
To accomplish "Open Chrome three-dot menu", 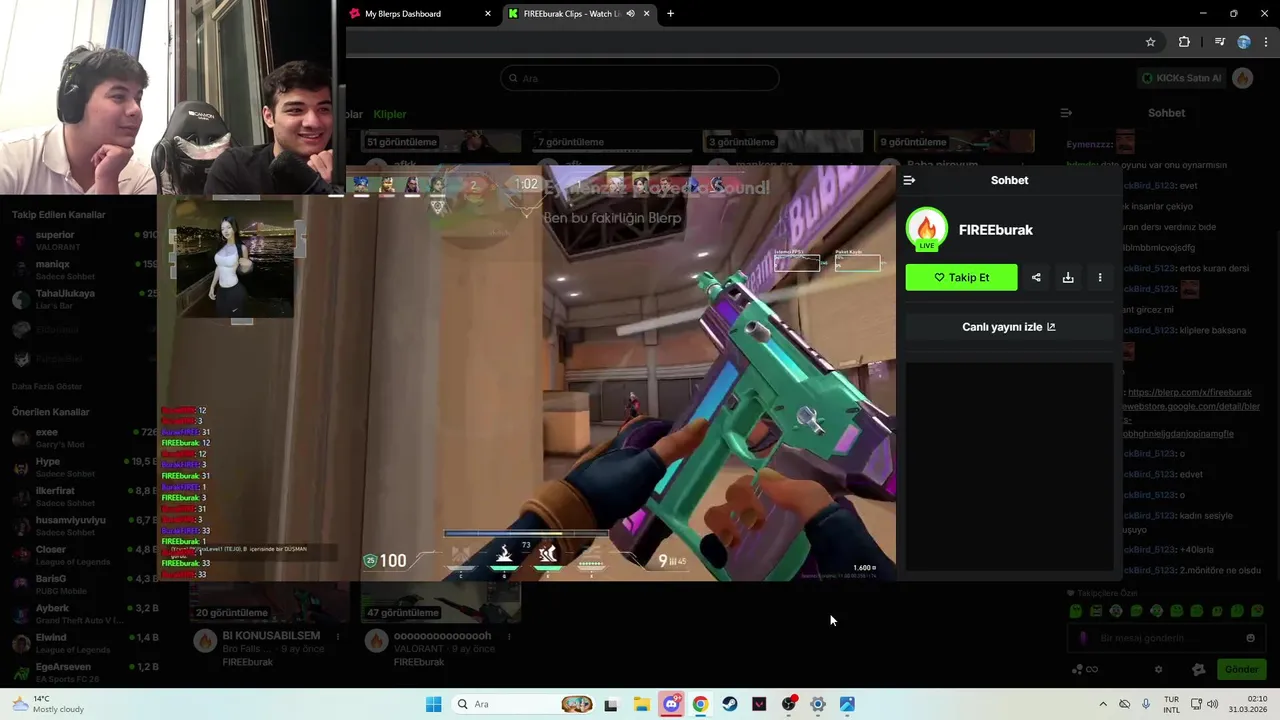I will click(x=1267, y=42).
